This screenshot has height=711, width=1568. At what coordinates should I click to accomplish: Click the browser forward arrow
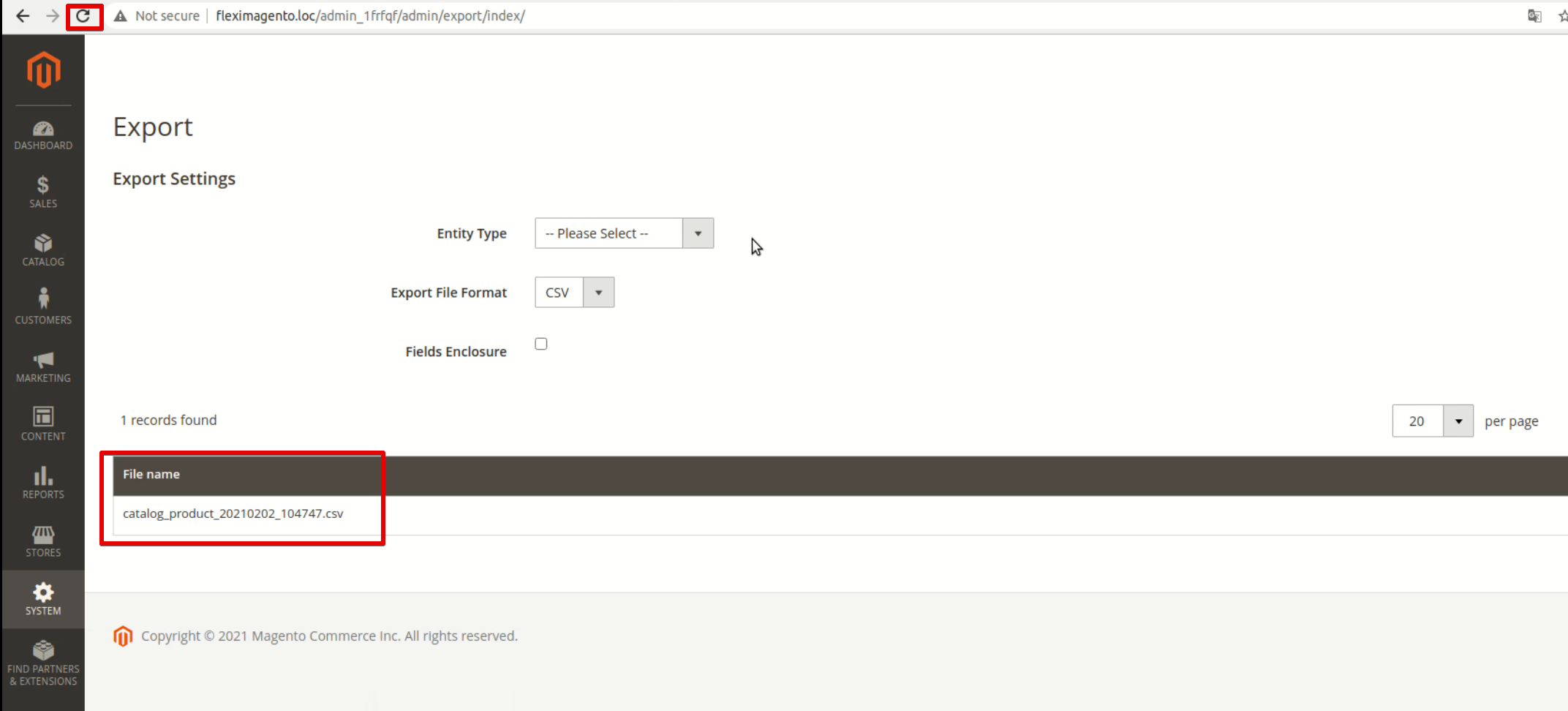52,15
